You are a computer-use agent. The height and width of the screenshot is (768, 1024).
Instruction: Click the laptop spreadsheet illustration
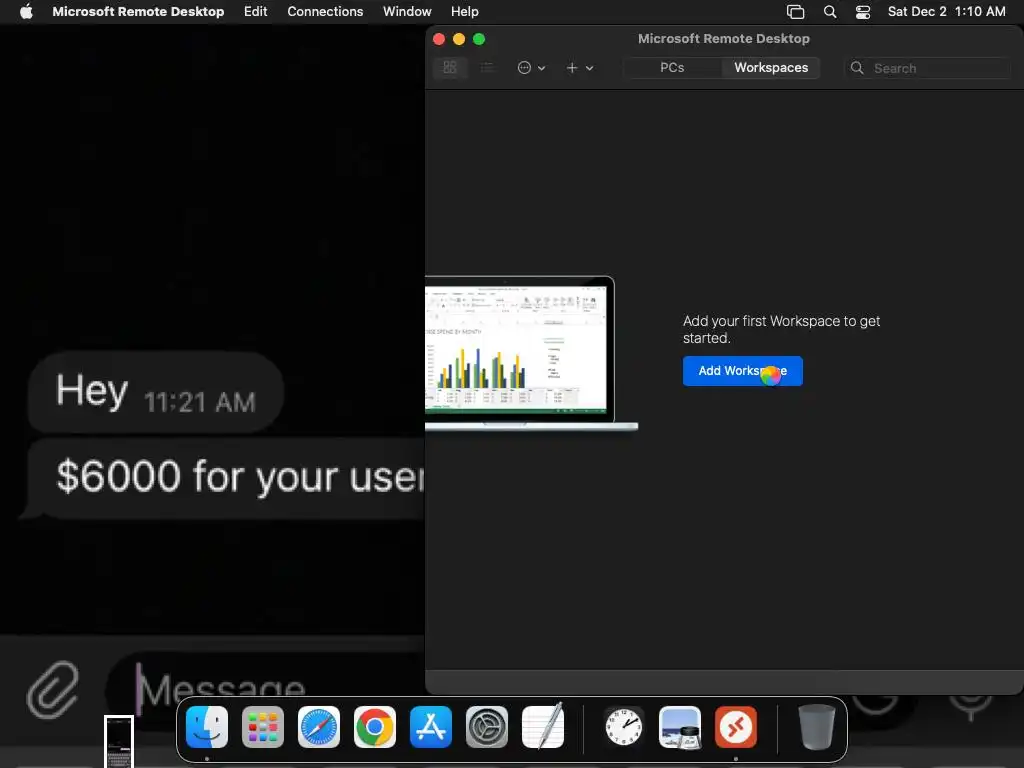(x=531, y=353)
